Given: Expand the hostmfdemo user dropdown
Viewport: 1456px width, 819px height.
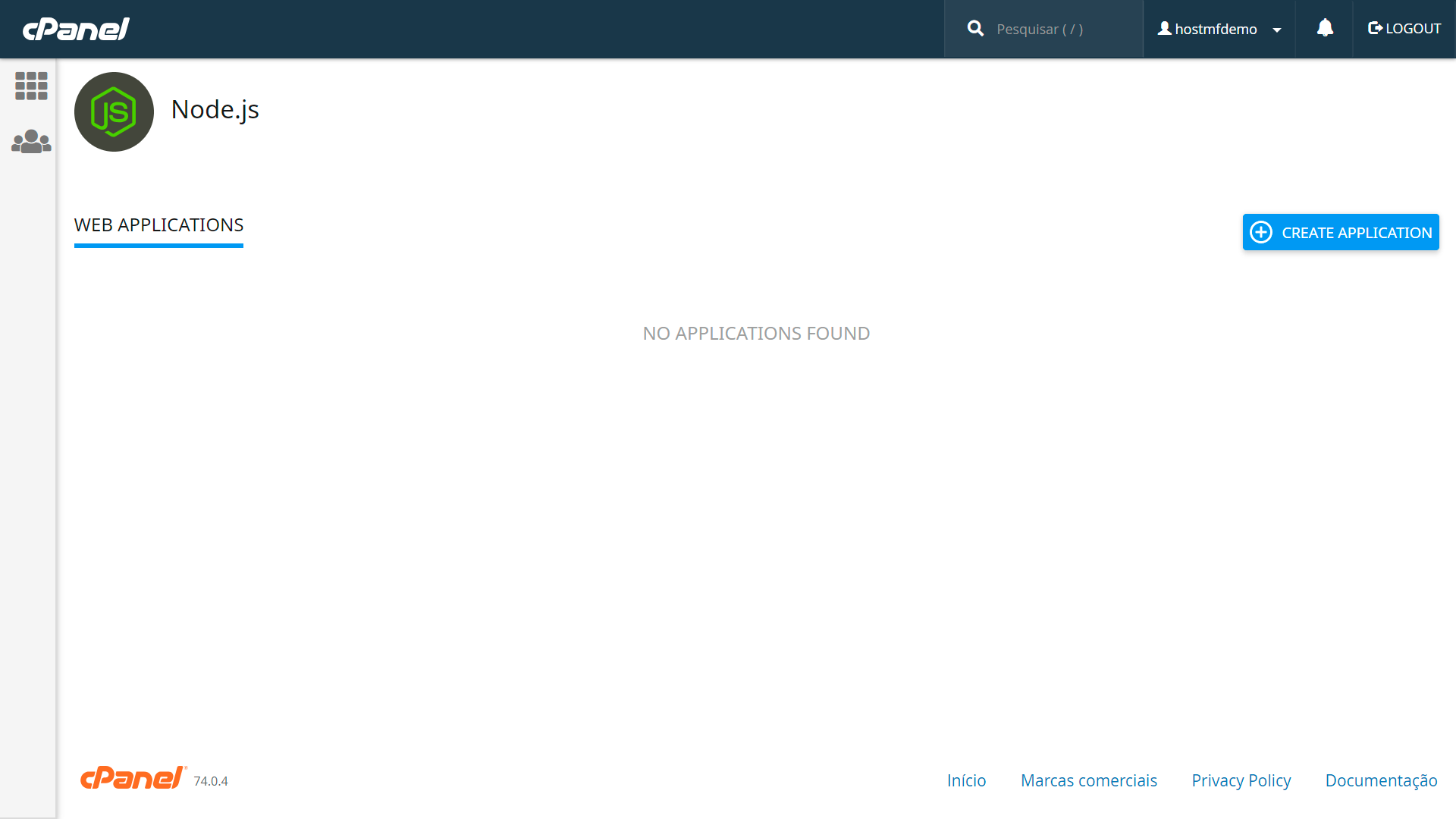Looking at the screenshot, I should coord(1218,29).
